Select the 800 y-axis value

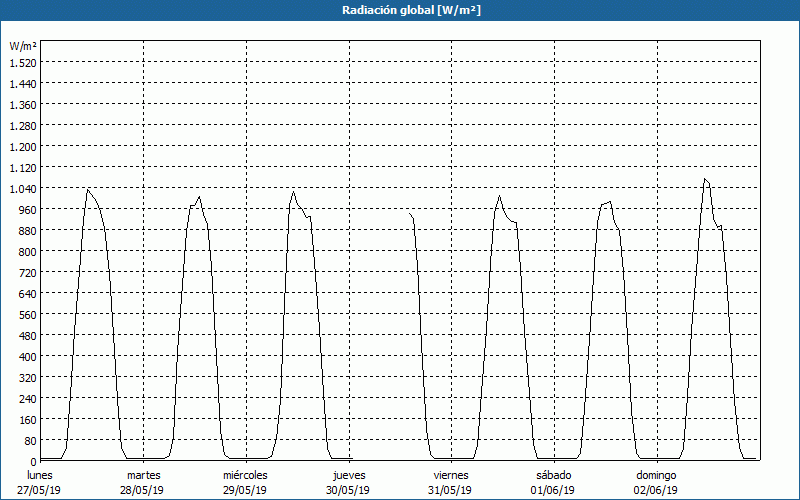pos(28,252)
